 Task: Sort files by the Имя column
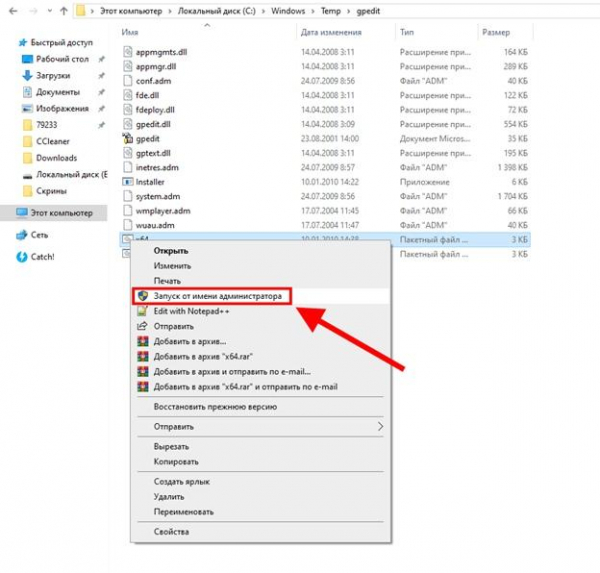[x=130, y=32]
